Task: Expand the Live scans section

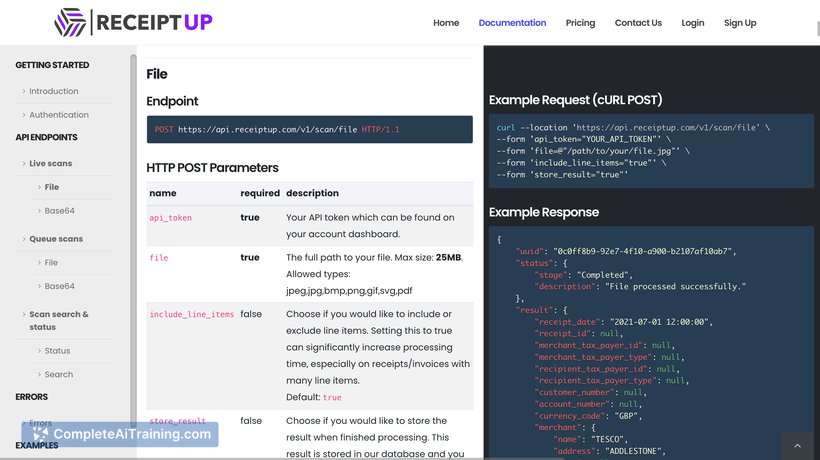Action: click(x=50, y=163)
